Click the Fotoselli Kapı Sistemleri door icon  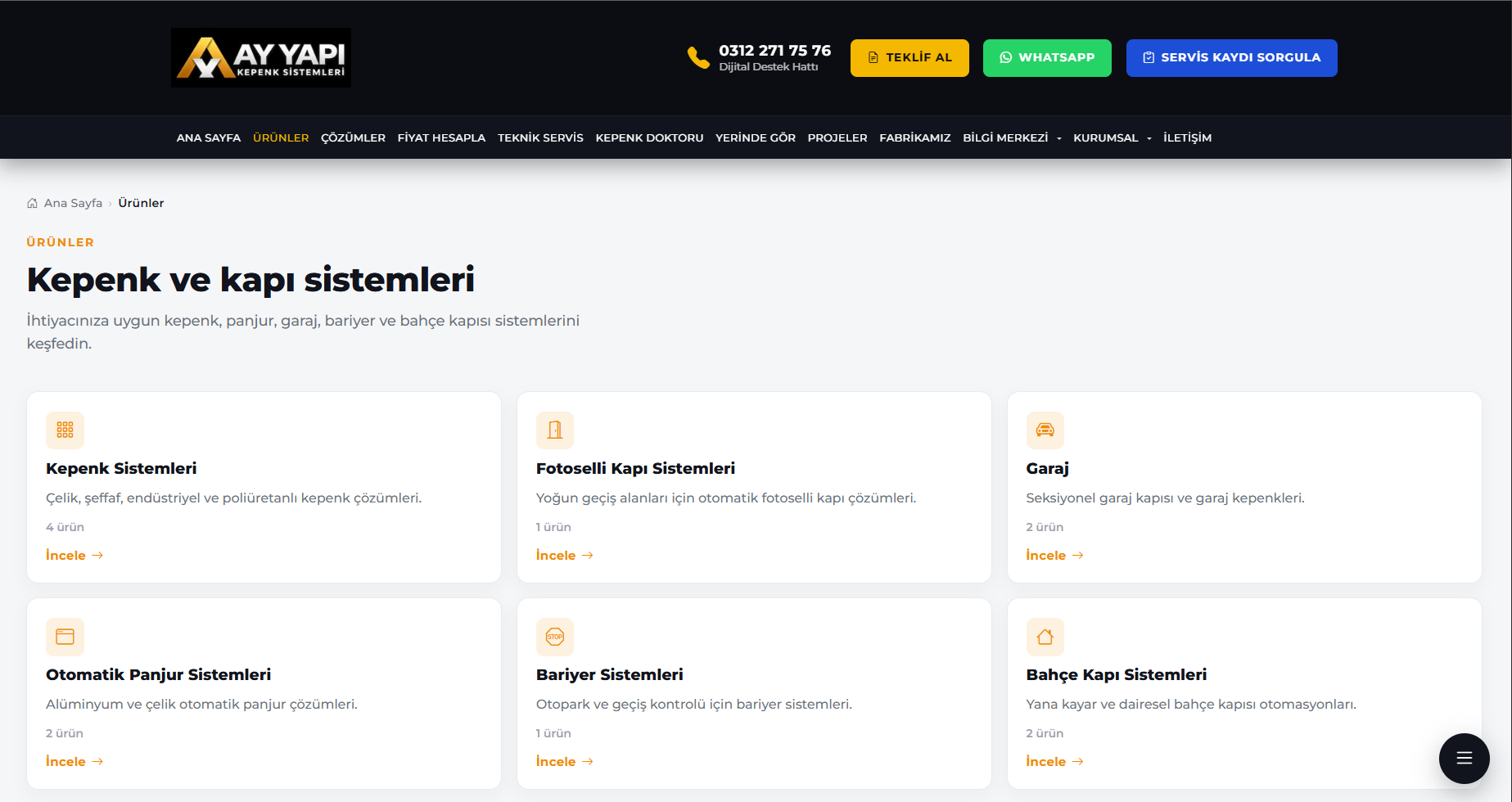point(555,430)
